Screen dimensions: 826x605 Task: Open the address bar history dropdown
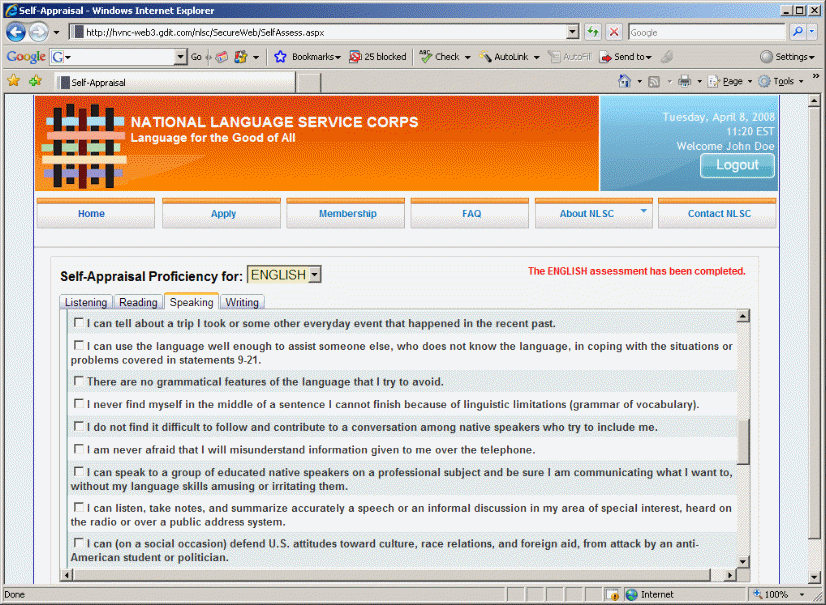[573, 32]
